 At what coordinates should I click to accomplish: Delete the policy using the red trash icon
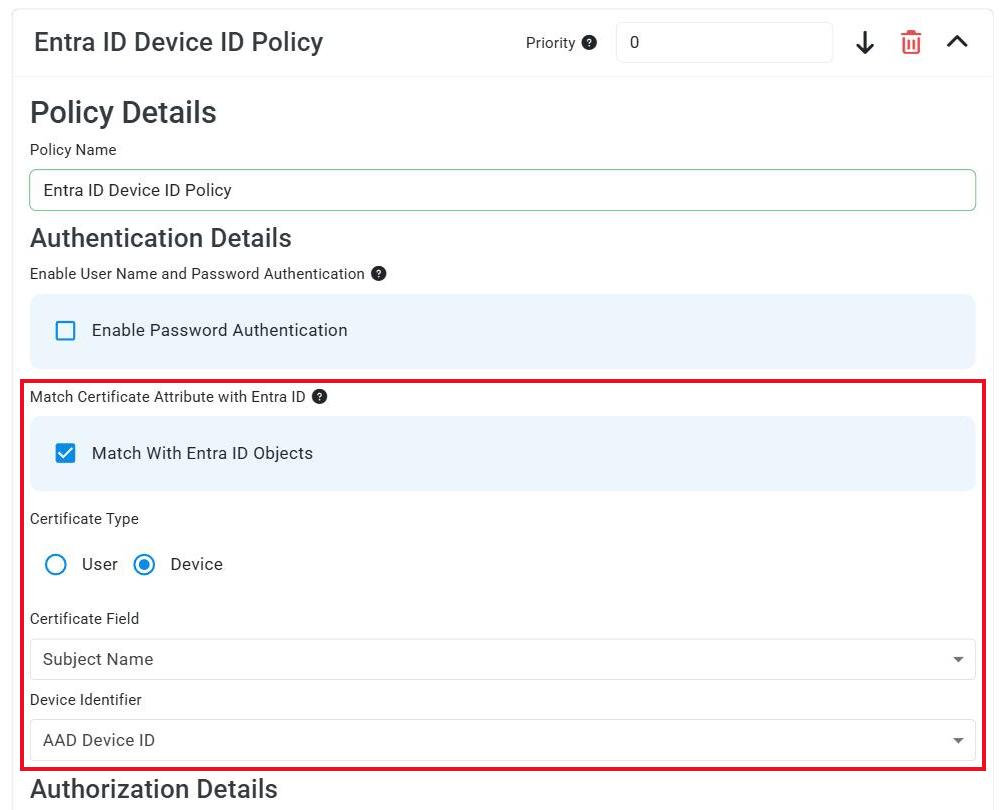click(910, 42)
